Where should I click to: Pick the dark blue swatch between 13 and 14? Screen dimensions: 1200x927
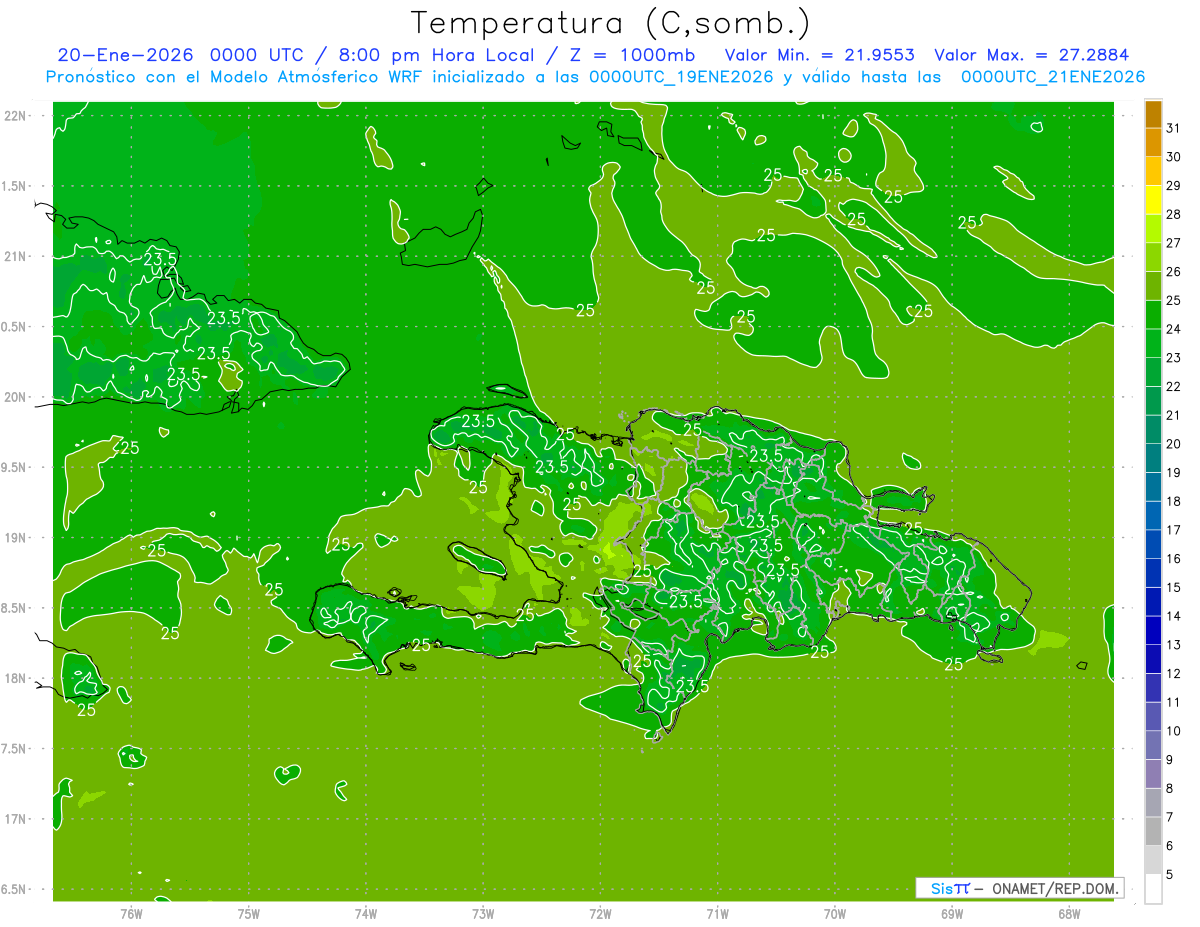pyautogui.click(x=1154, y=630)
